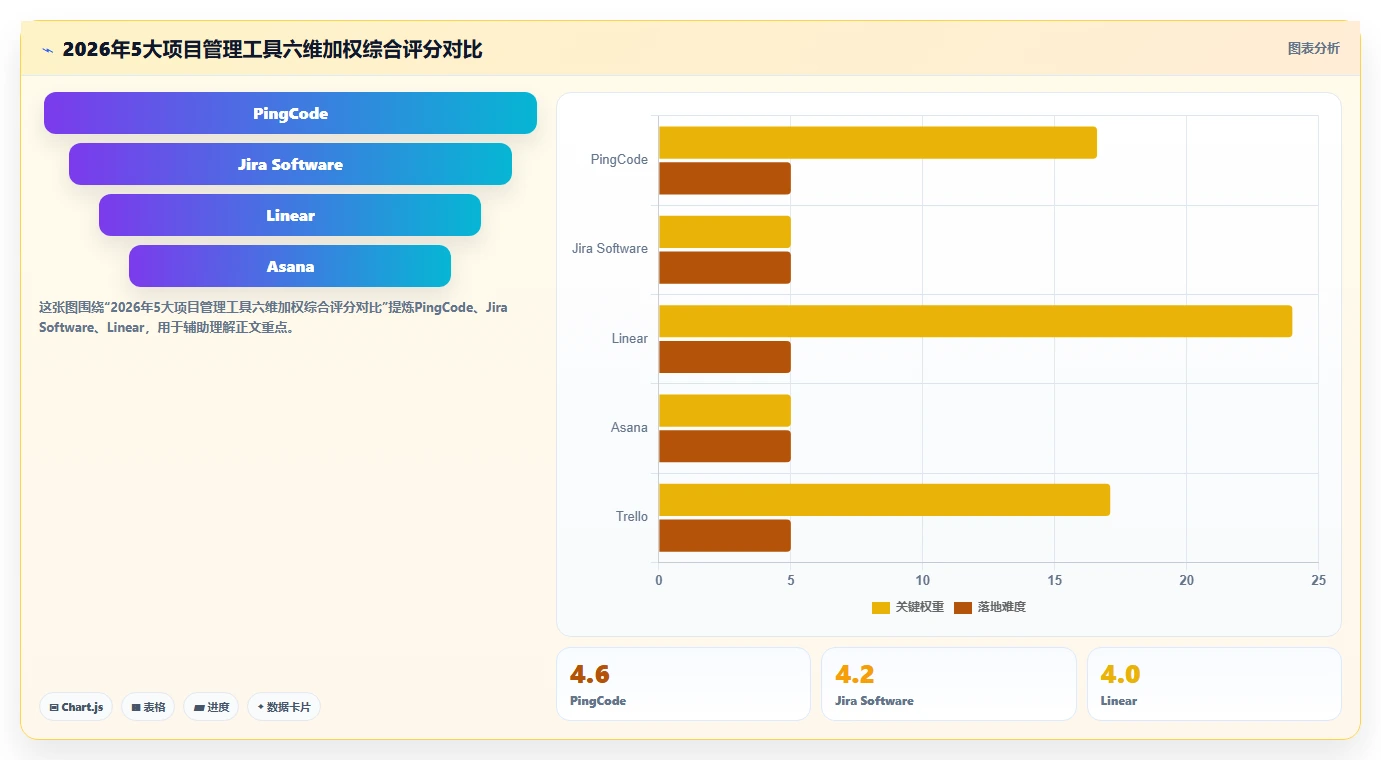Click the 图表分析 label in the header
The height and width of the screenshot is (760, 1381).
[x=1313, y=48]
